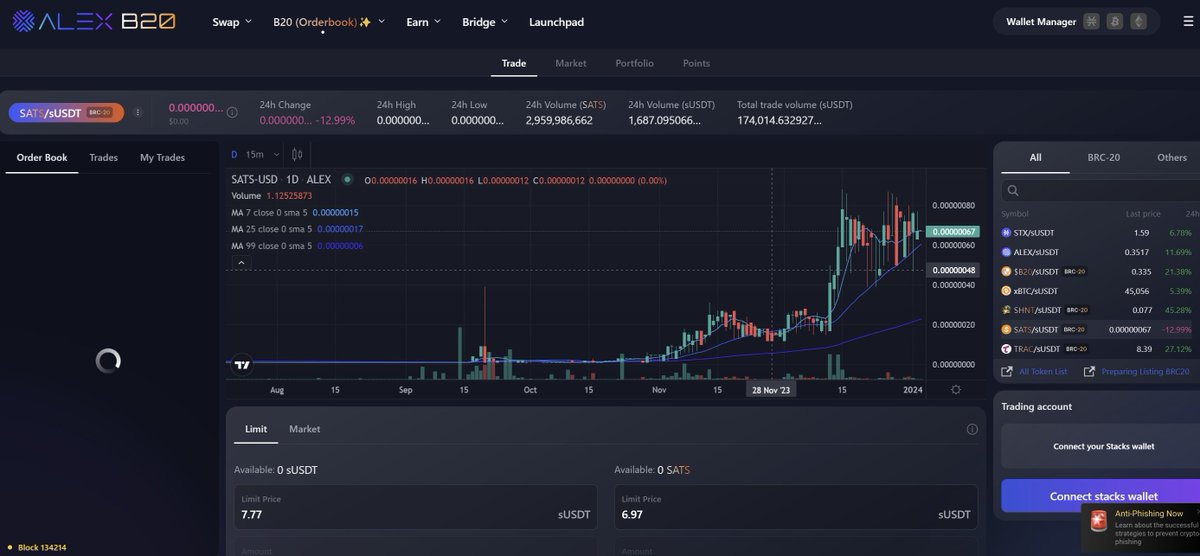This screenshot has height=556, width=1200.
Task: Click the Connect stacks wallet button
Action: (1100, 496)
